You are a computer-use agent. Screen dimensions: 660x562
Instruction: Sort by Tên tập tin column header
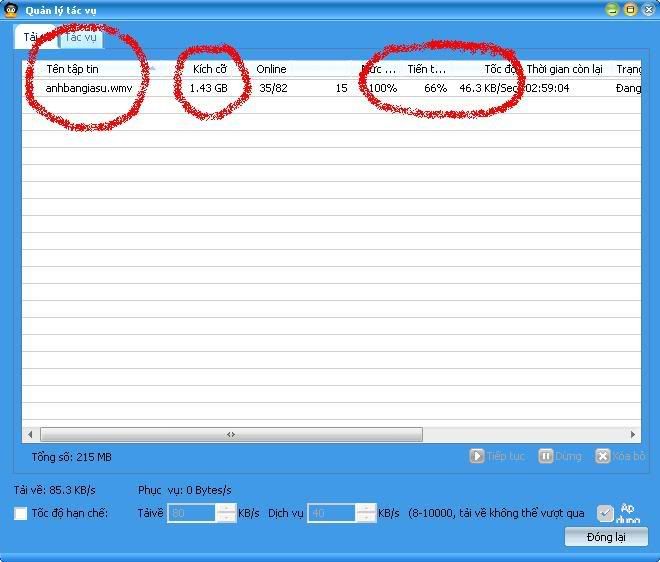(x=72, y=69)
